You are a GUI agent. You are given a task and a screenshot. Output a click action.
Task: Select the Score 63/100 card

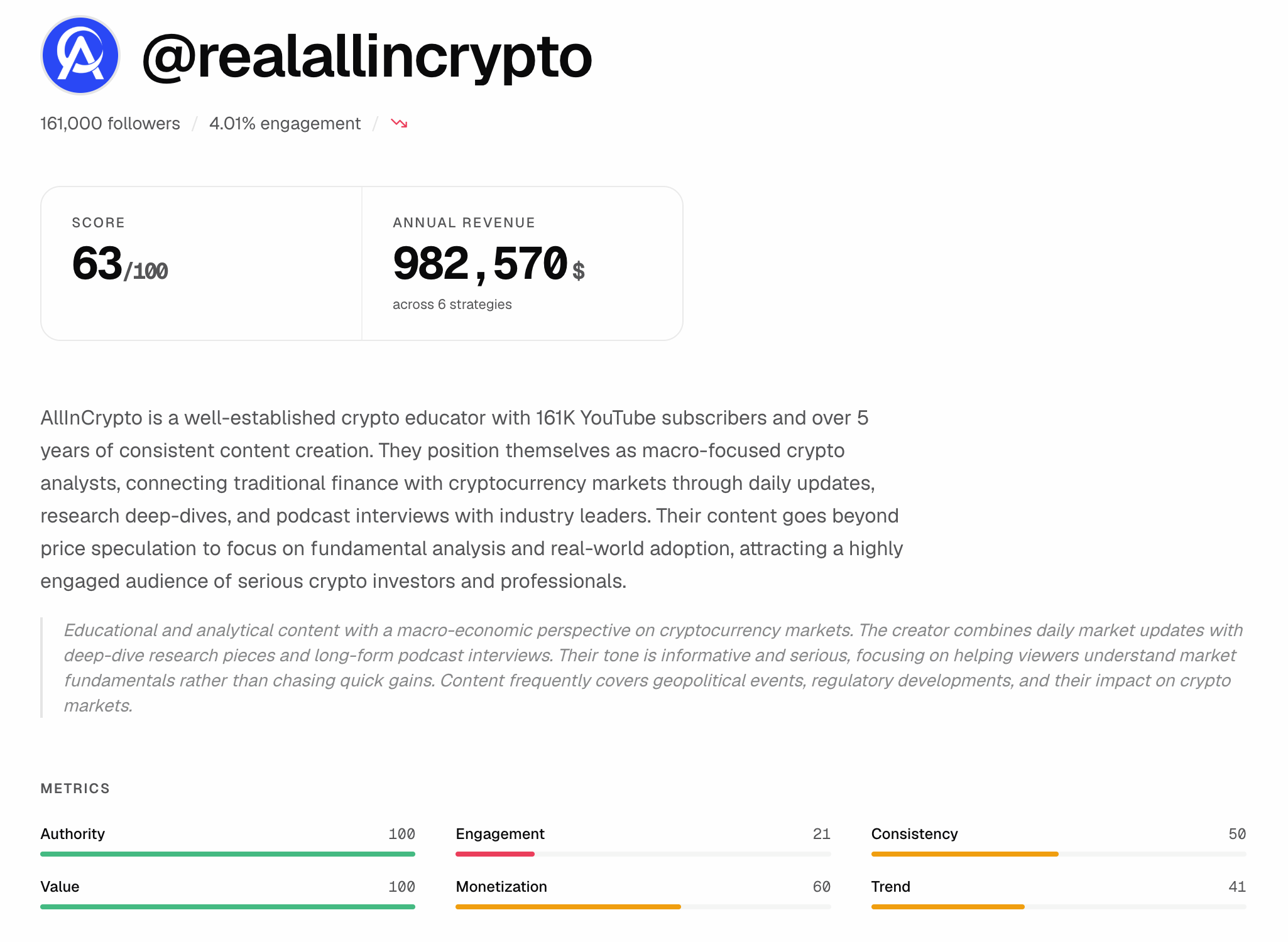[x=201, y=263]
